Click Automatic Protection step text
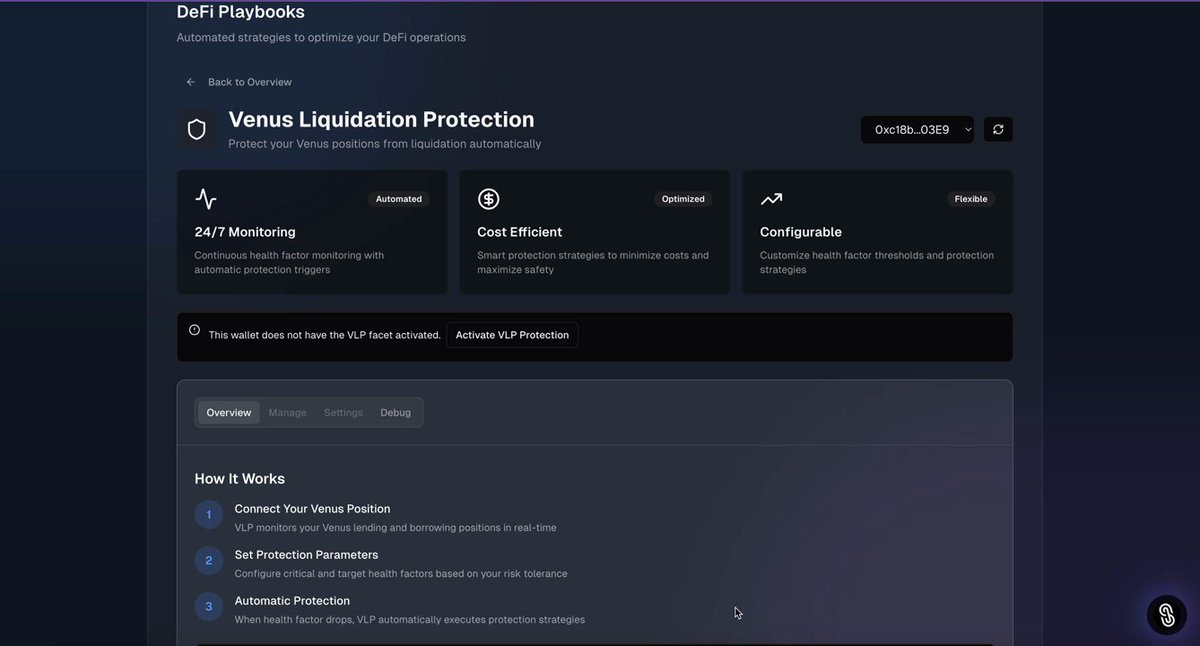The width and height of the screenshot is (1200, 646). tap(292, 601)
